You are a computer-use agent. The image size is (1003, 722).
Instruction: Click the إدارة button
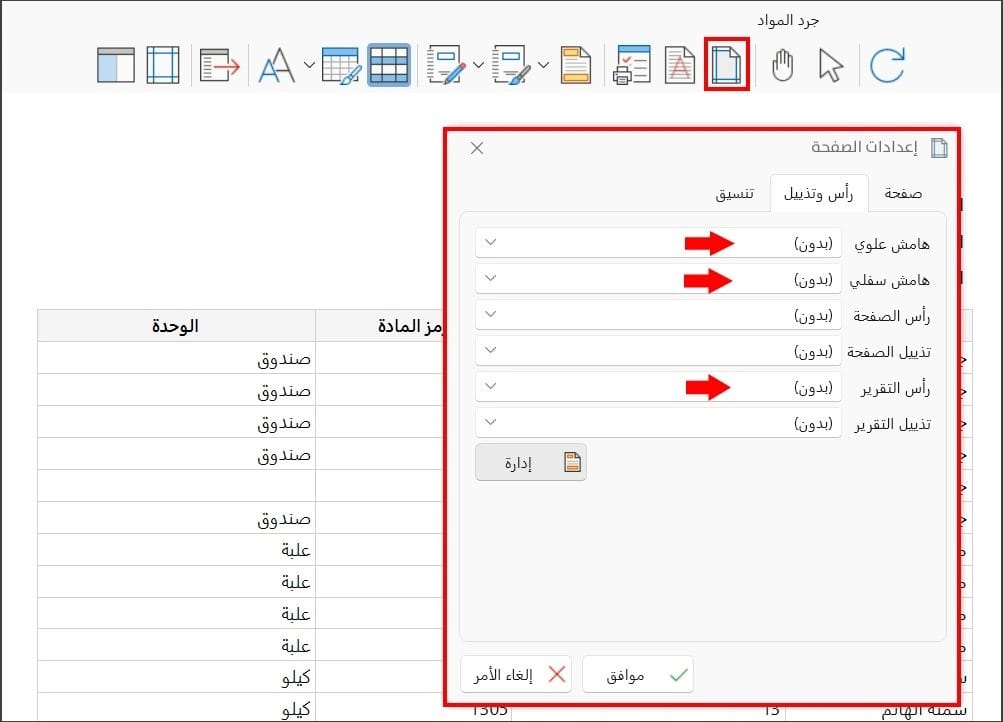click(531, 462)
